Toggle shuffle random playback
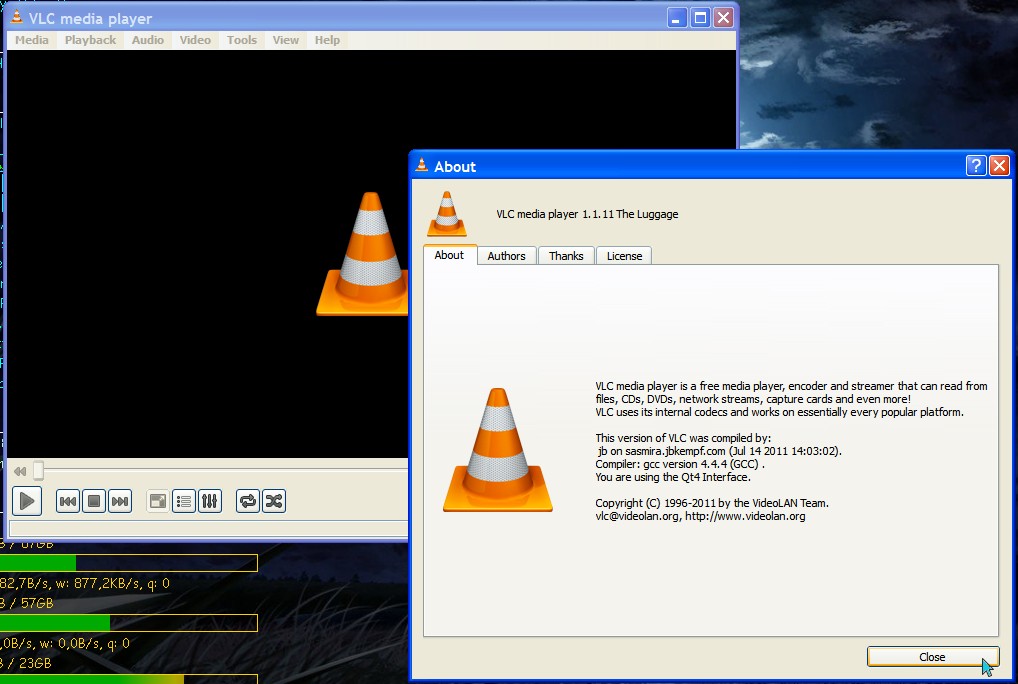This screenshot has width=1018, height=684. [x=274, y=501]
